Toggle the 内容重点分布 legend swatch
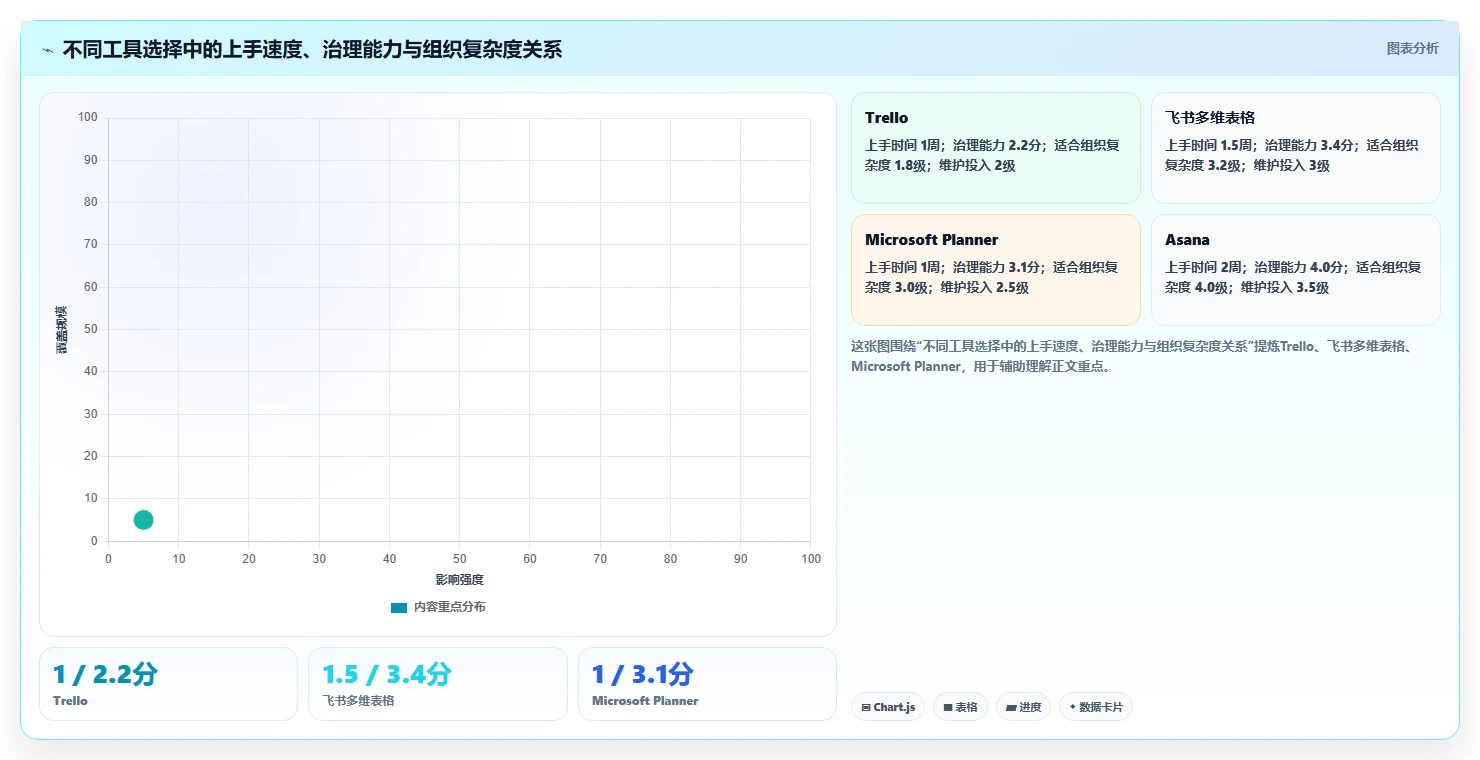Screen dimensions: 1480x760 [x=399, y=607]
